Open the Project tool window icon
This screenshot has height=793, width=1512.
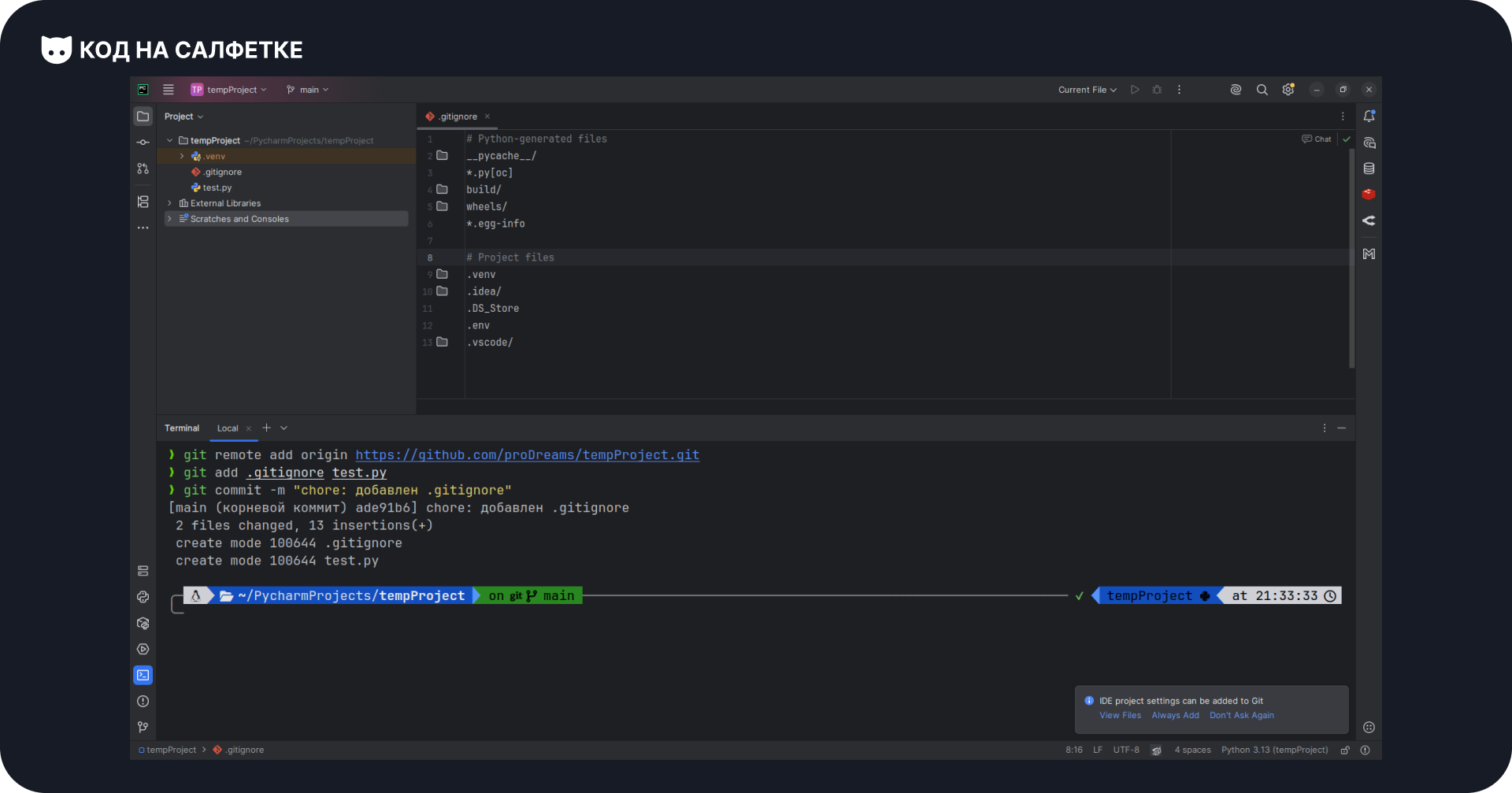click(x=143, y=117)
